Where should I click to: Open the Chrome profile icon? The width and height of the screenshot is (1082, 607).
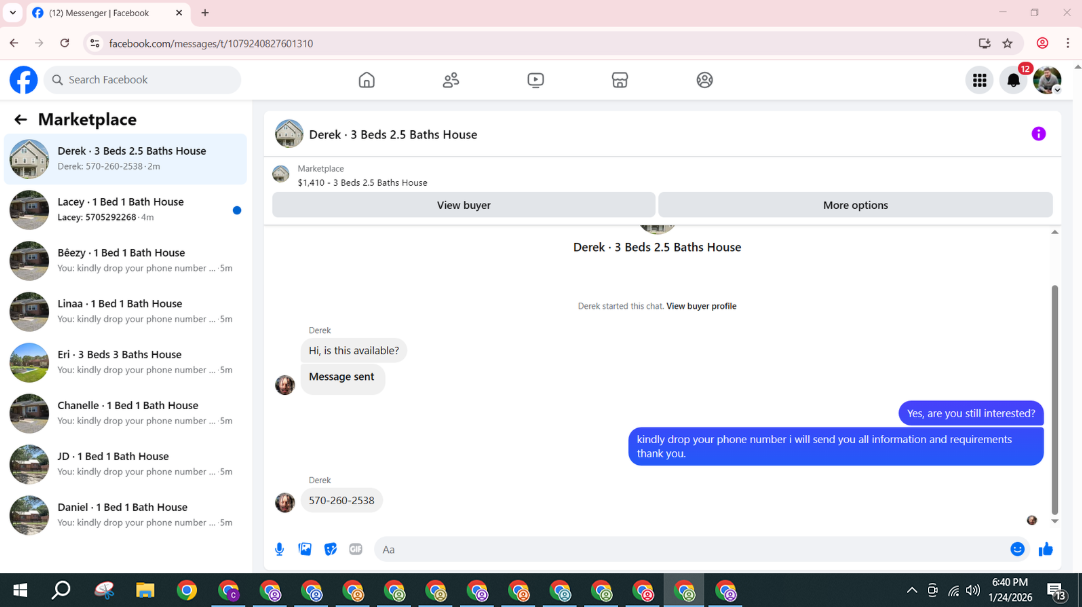tap(1043, 43)
